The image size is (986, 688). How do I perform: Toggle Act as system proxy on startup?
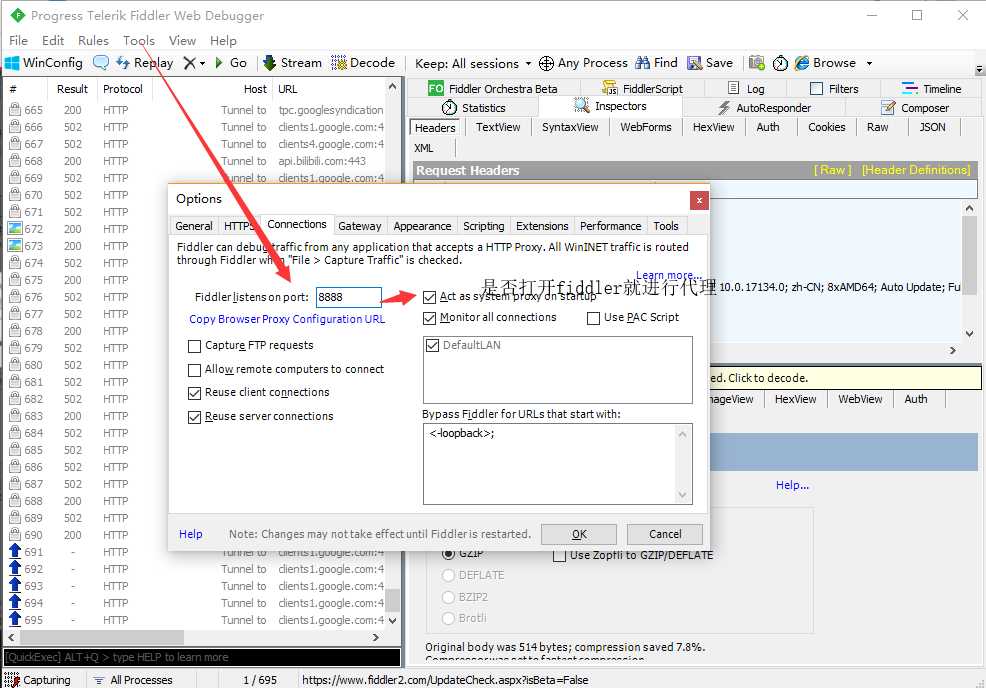click(x=429, y=297)
